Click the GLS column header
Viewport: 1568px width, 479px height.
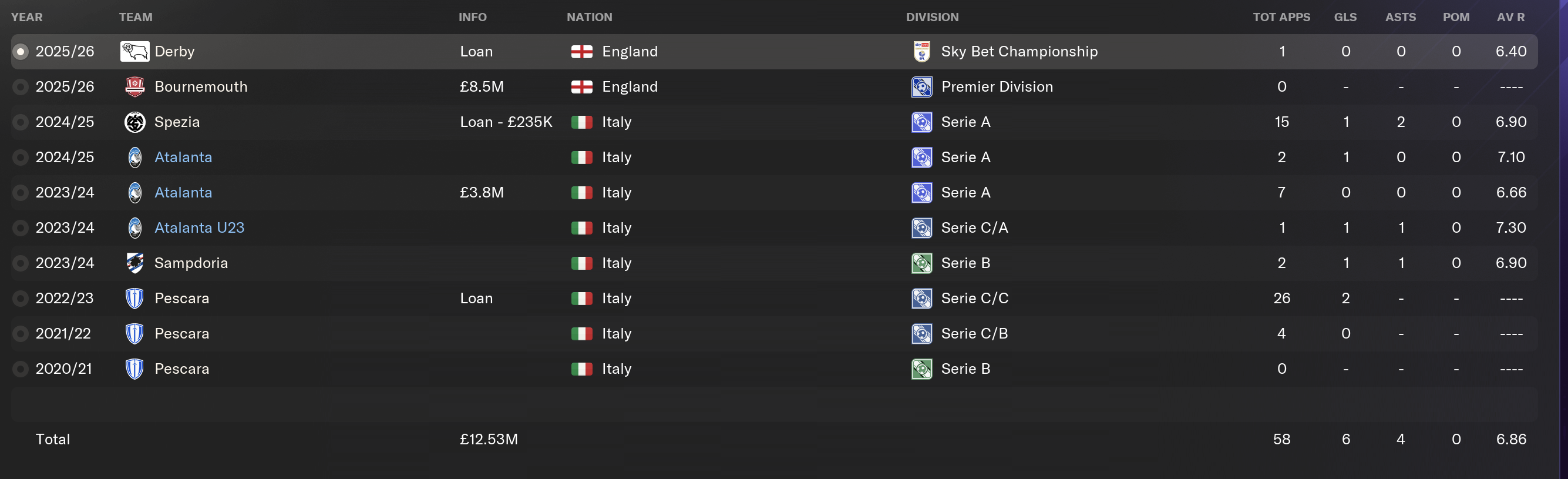click(1345, 17)
